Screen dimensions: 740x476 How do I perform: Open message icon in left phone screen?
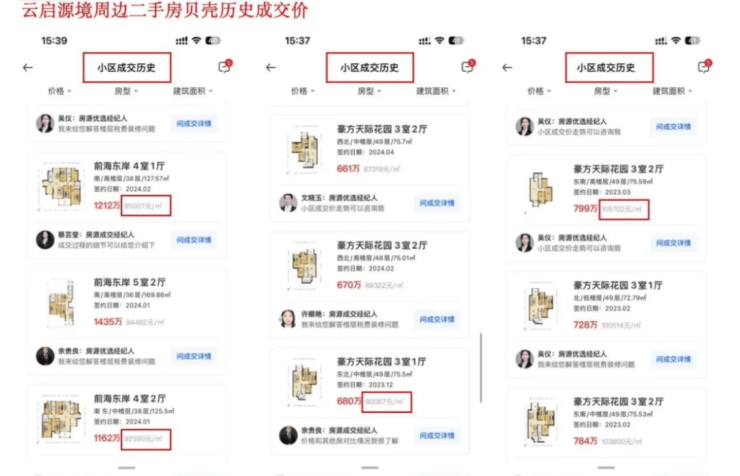(x=225, y=67)
